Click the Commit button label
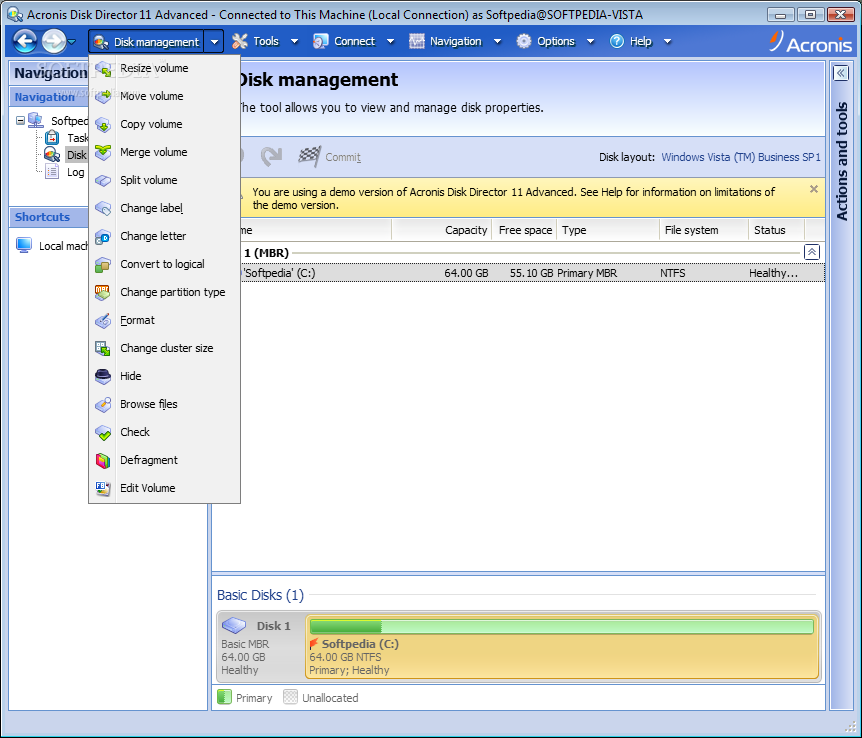The height and width of the screenshot is (738, 862). tap(343, 157)
